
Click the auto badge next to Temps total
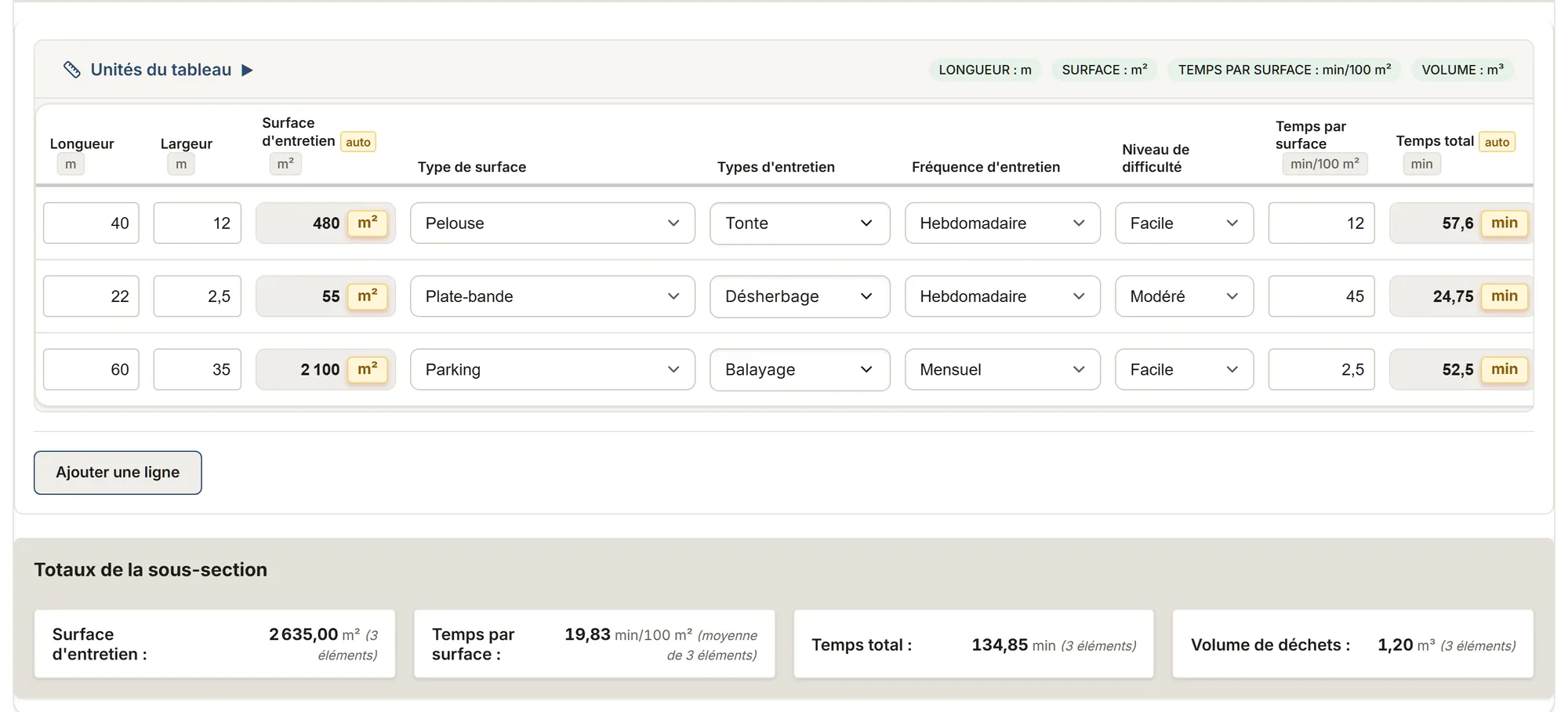tap(1497, 142)
